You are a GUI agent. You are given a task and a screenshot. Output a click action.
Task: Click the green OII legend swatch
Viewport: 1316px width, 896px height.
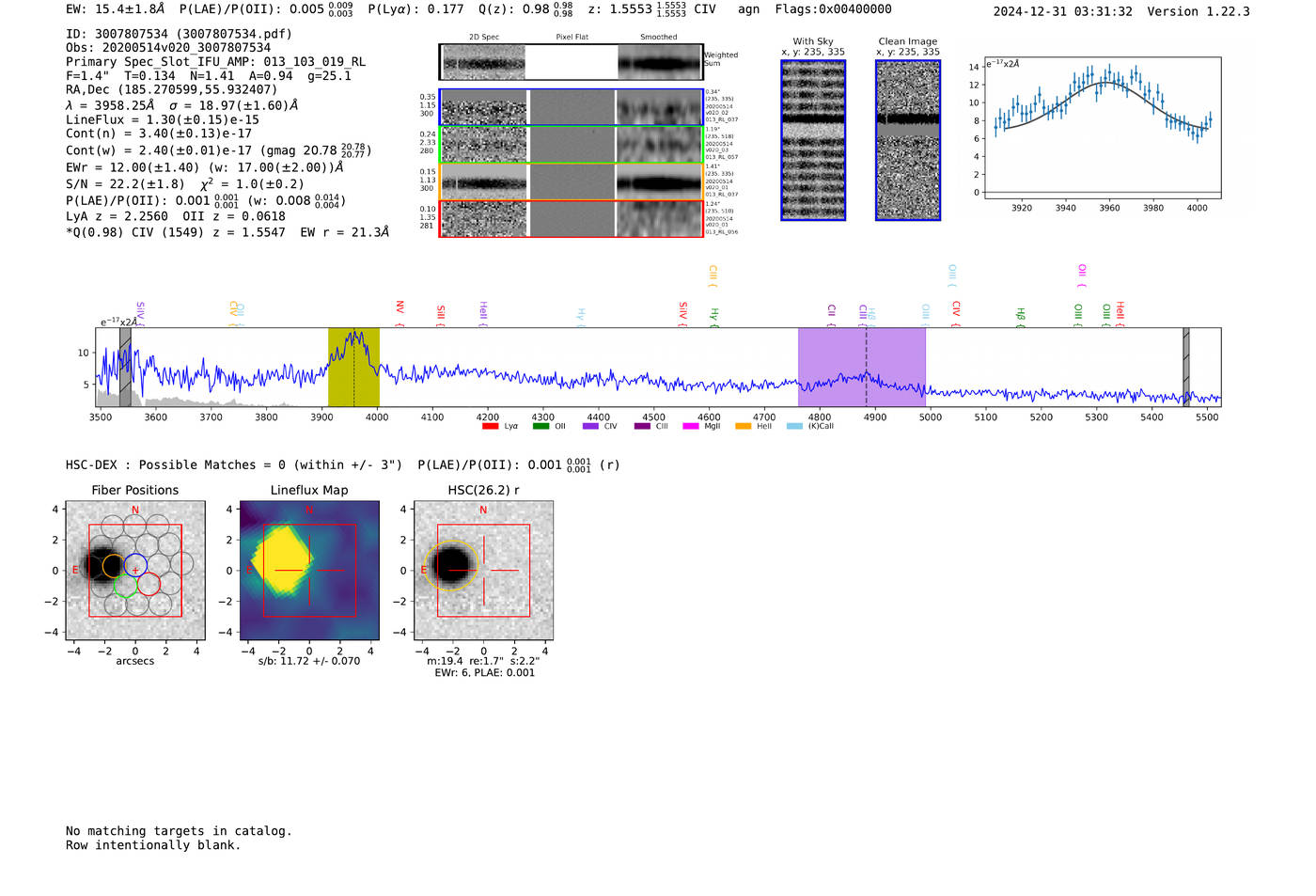pos(540,427)
